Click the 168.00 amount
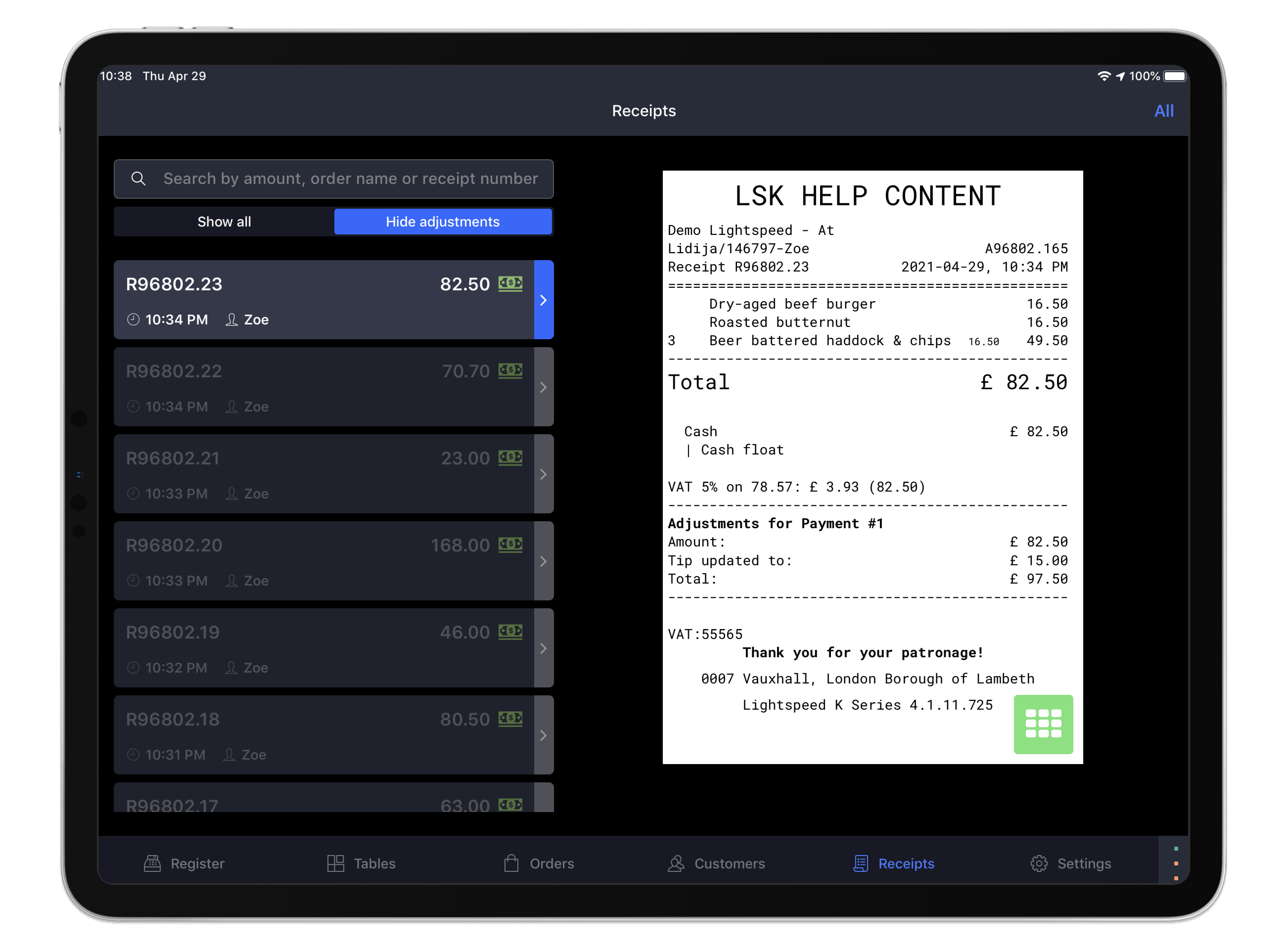1288x952 pixels. pyautogui.click(x=460, y=545)
